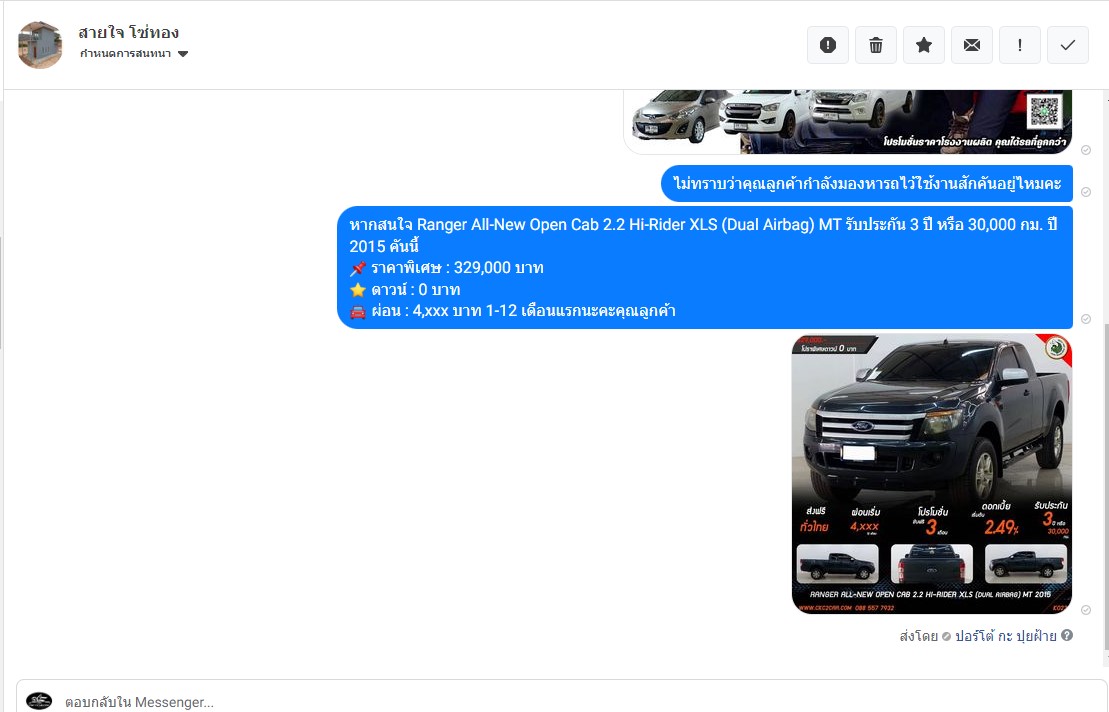Screen dimensions: 1109x712
Task: Star this conversation as follow up
Action: click(924, 45)
